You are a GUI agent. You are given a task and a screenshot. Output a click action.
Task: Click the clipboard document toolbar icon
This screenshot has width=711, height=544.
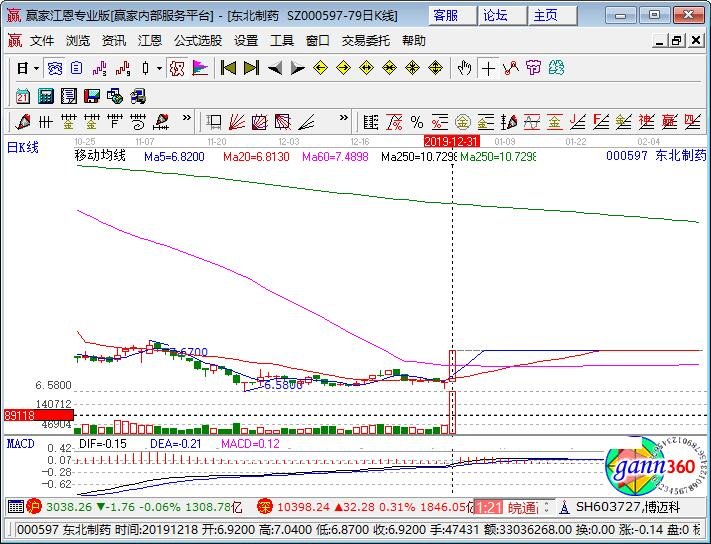(x=77, y=68)
